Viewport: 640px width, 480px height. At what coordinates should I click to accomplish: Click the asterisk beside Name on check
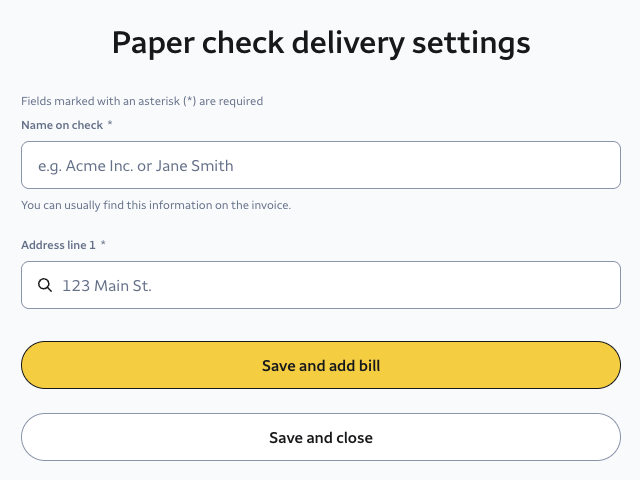point(110,125)
